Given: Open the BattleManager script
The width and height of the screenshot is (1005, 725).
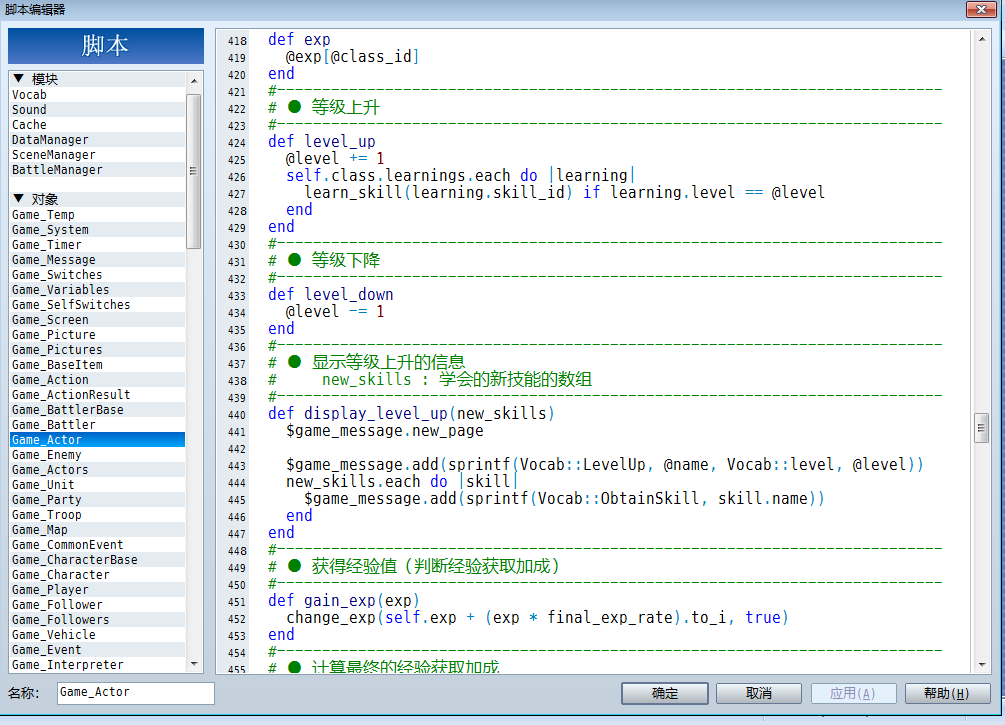Looking at the screenshot, I should click(x=97, y=170).
